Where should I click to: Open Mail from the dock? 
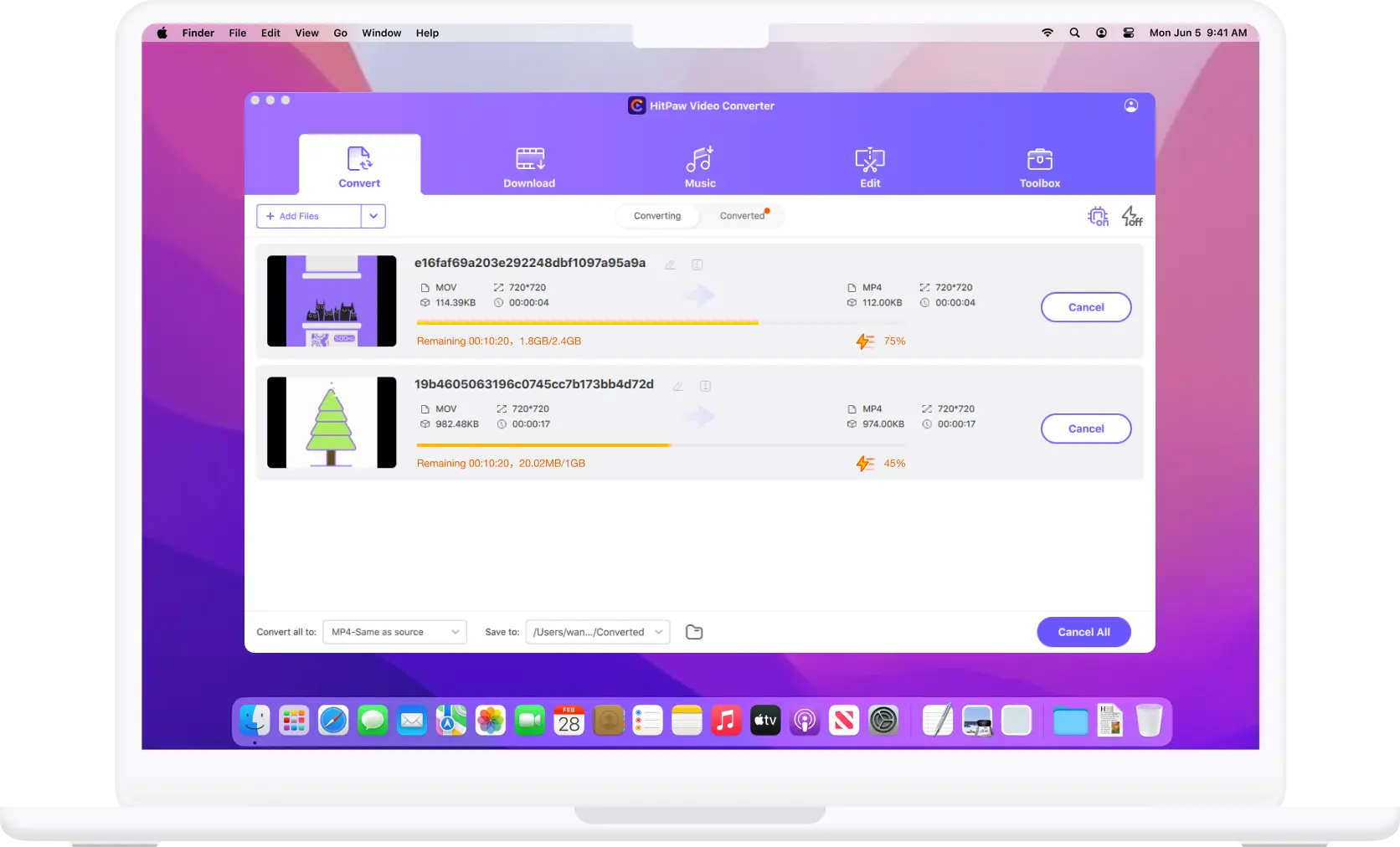(412, 720)
